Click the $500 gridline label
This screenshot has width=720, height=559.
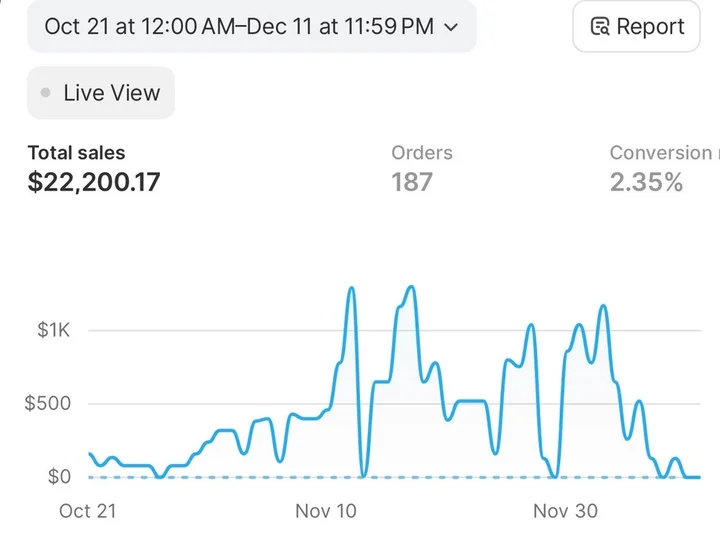[48, 404]
